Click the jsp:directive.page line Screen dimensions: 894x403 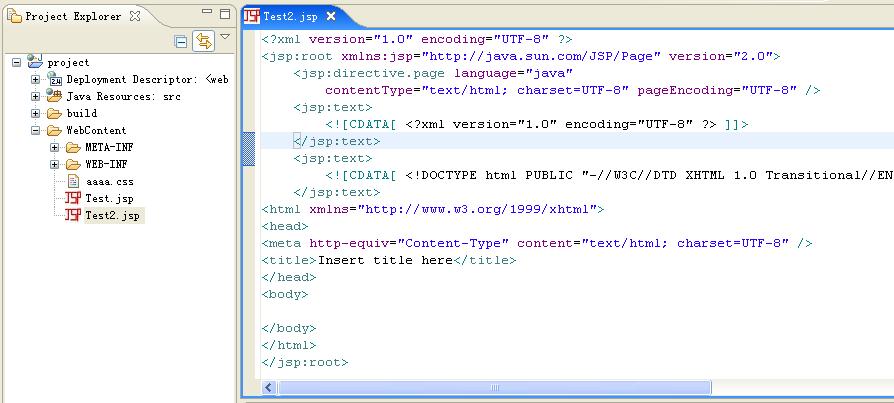[433, 73]
